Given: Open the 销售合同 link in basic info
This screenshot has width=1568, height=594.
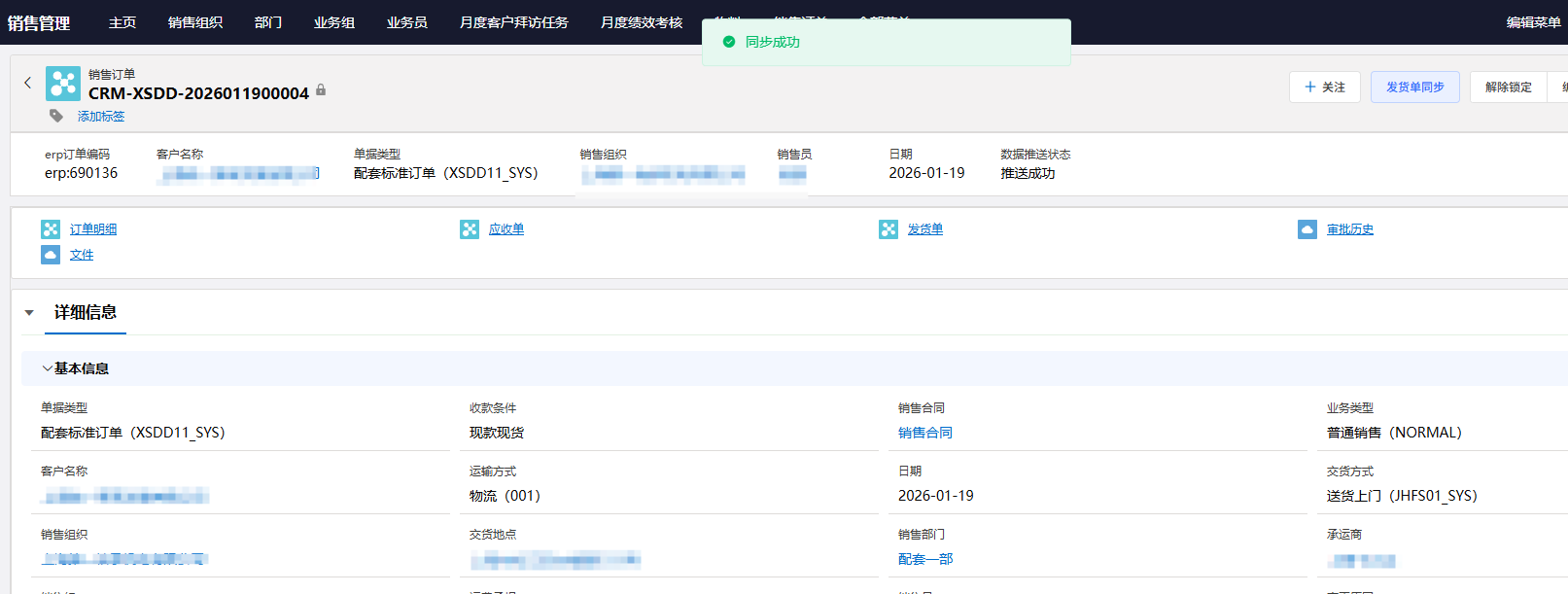Looking at the screenshot, I should pyautogui.click(x=924, y=433).
